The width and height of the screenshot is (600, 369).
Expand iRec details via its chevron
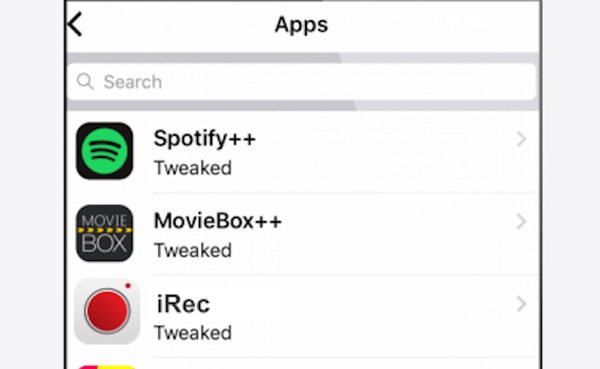point(521,304)
